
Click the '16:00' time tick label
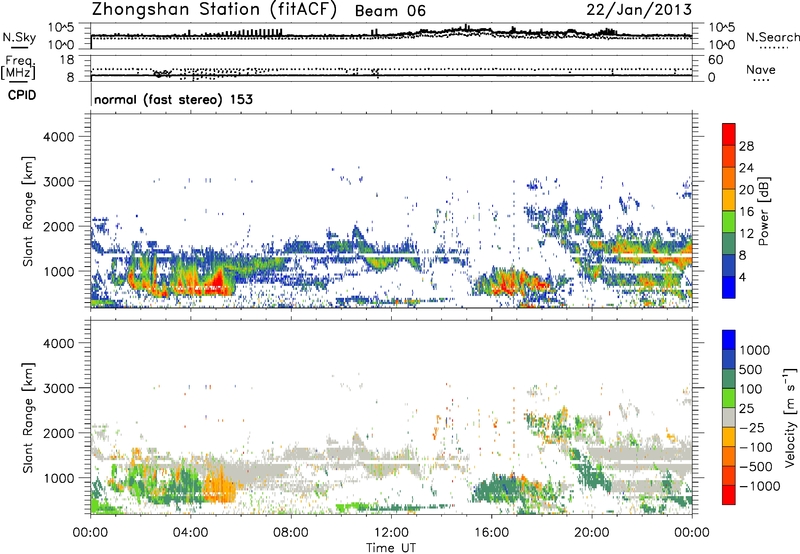click(x=491, y=533)
